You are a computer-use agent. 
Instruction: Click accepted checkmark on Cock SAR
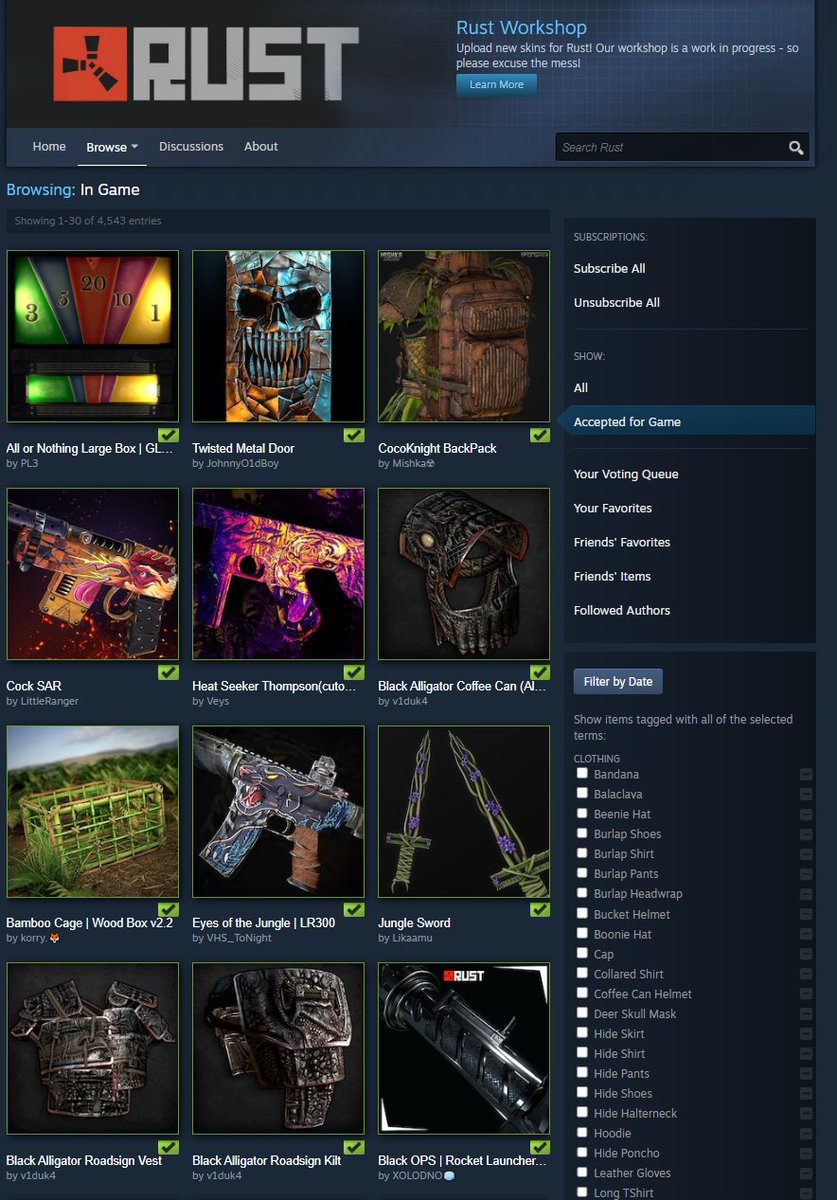(x=168, y=673)
